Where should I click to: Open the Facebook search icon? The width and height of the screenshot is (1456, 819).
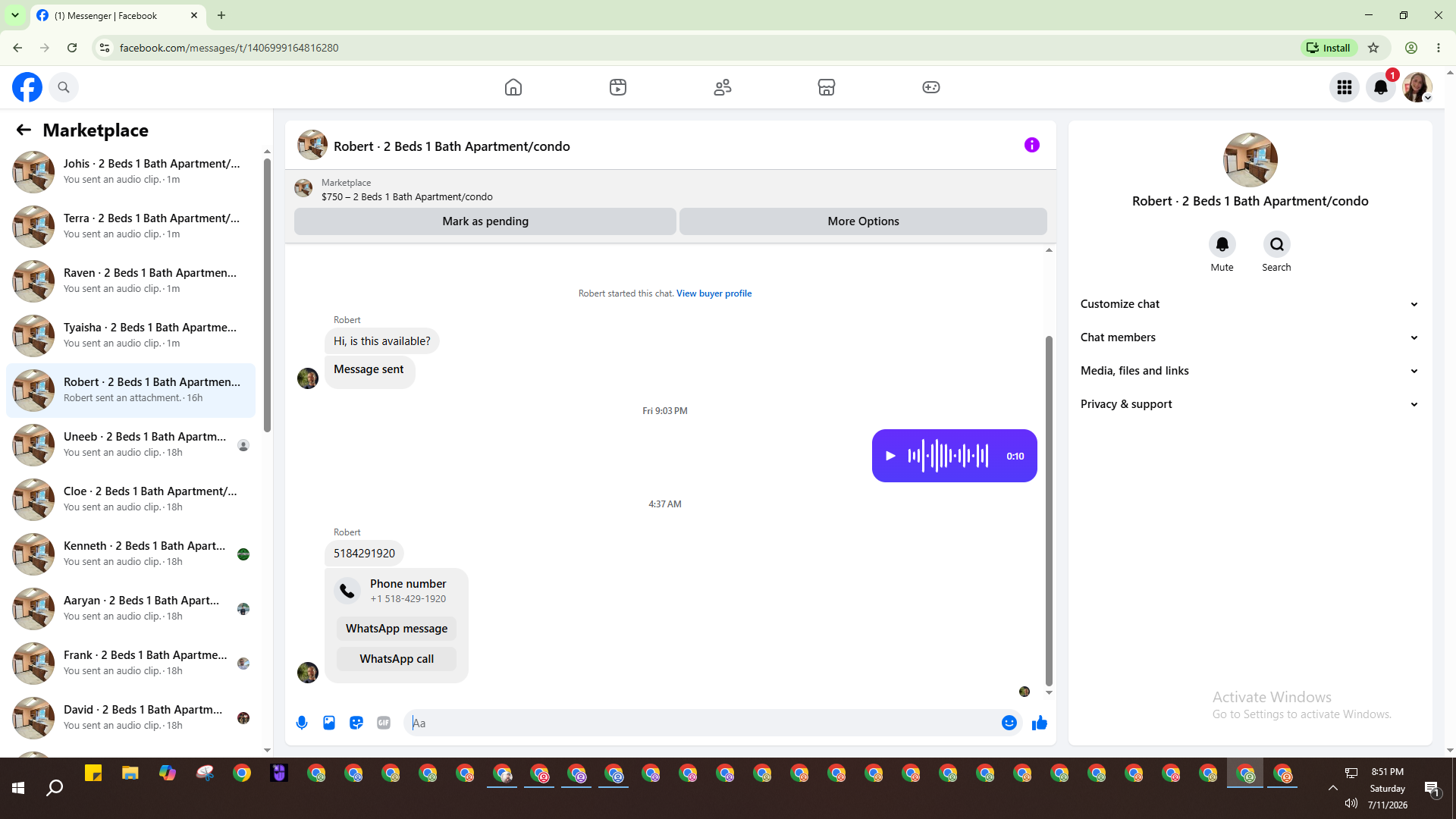pos(64,87)
